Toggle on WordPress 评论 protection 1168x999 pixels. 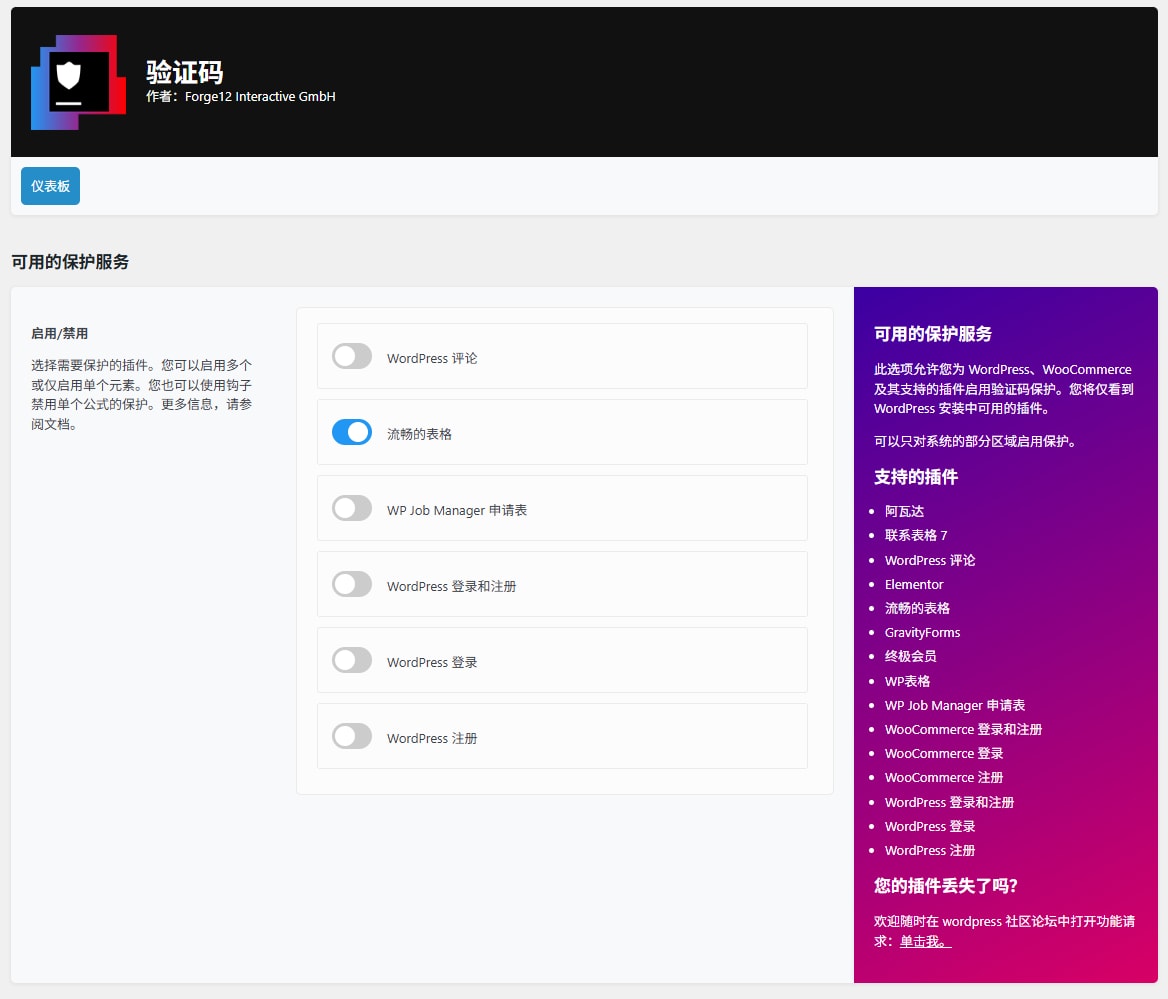click(351, 356)
